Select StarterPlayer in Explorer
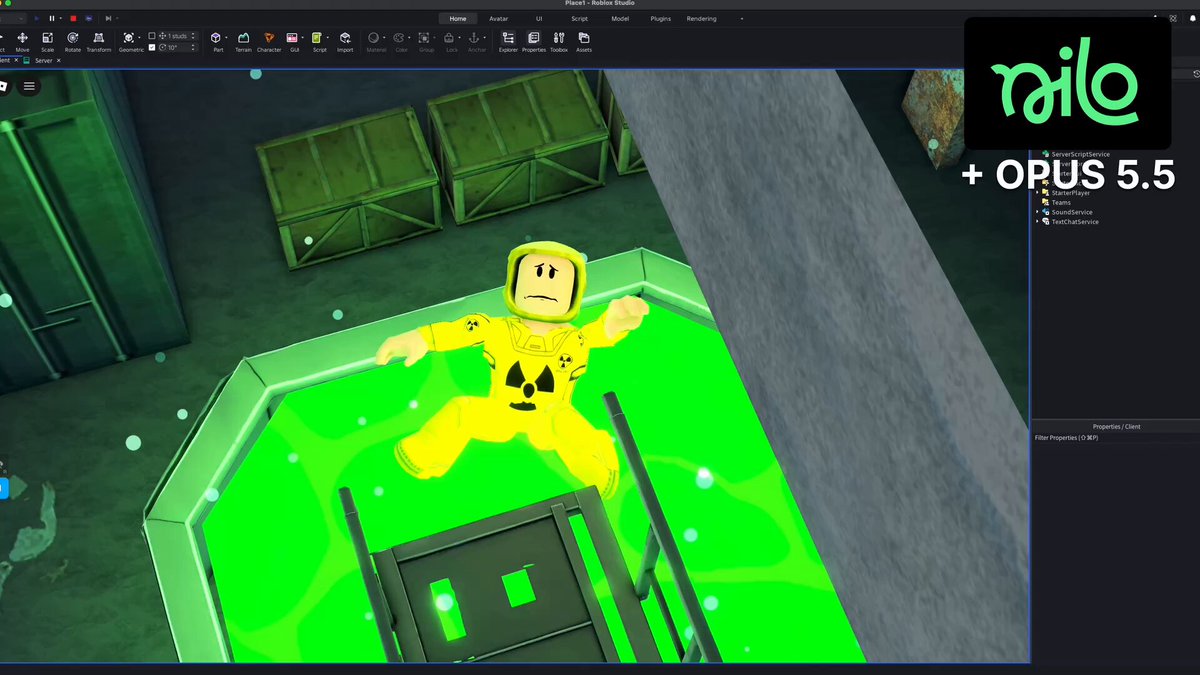This screenshot has width=1200, height=675. 1071,193
